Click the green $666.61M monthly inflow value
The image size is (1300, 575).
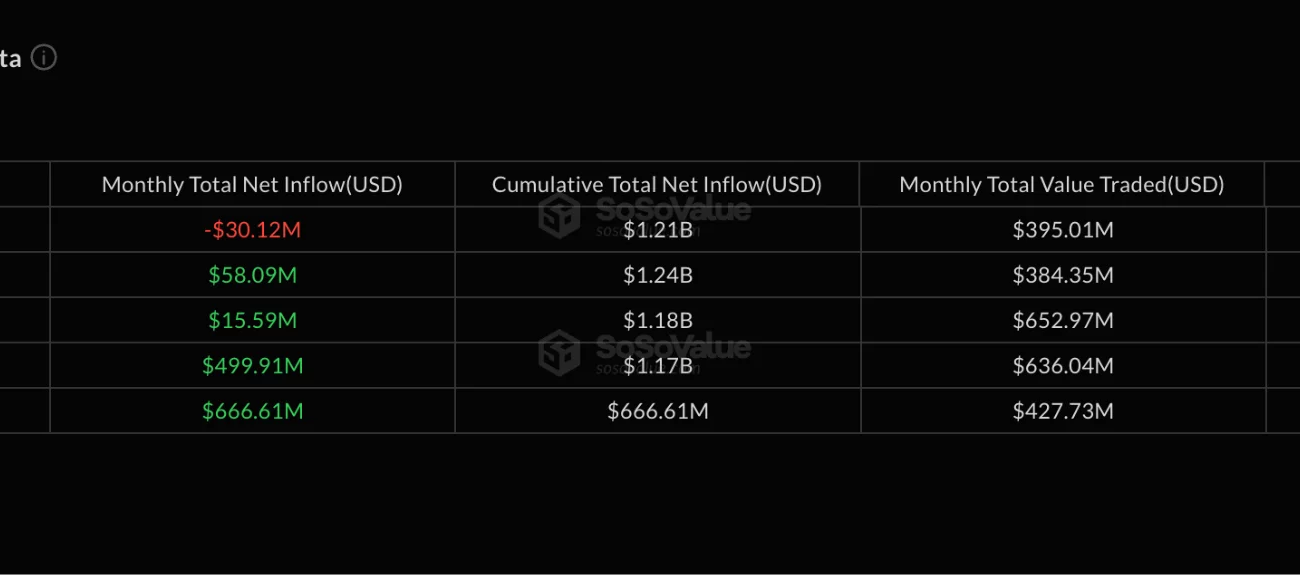[x=252, y=411]
